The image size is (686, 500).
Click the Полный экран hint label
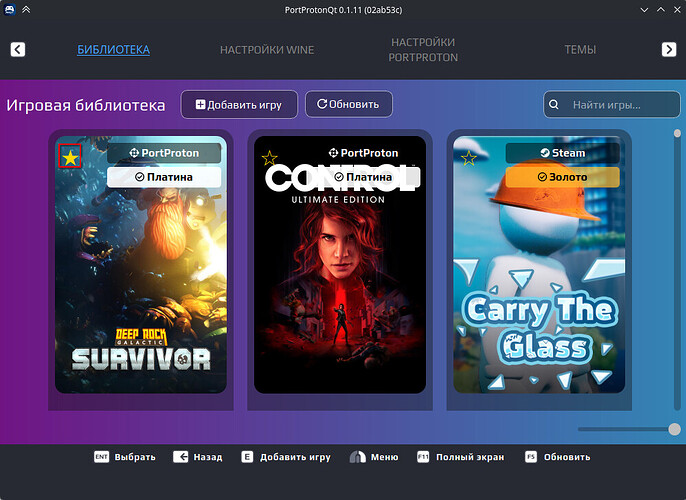click(x=470, y=457)
